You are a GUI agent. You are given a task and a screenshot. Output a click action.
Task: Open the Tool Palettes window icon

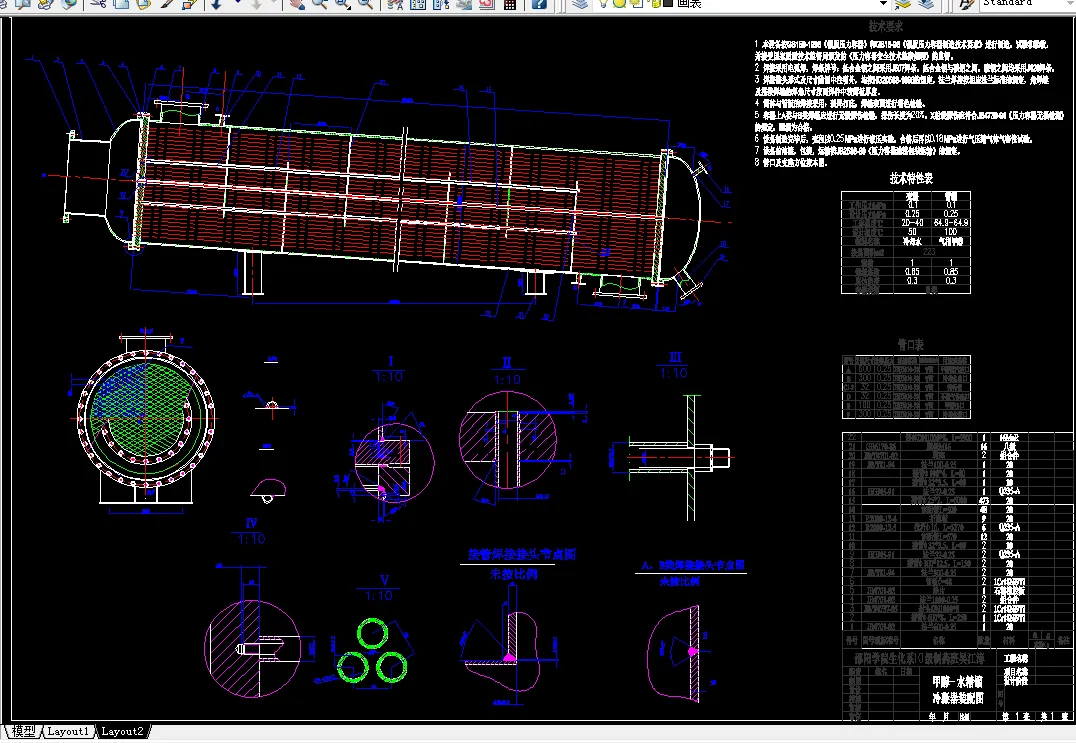click(x=441, y=3)
